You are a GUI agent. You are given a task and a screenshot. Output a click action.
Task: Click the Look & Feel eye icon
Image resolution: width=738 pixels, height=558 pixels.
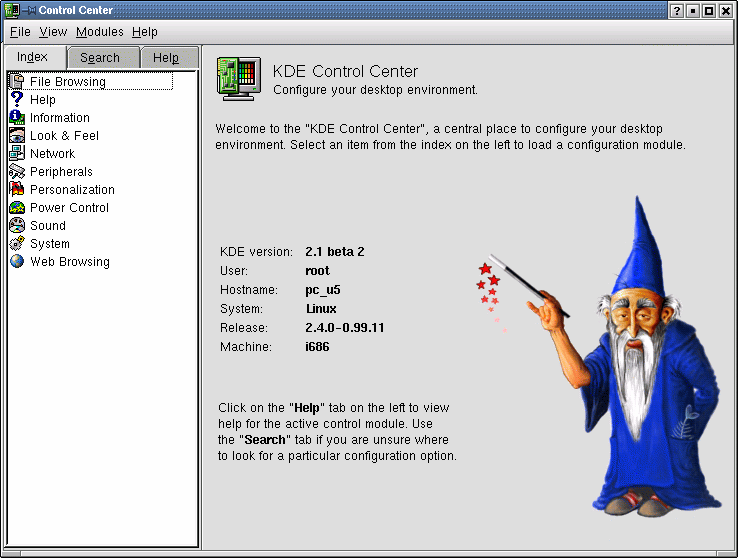[x=17, y=136]
